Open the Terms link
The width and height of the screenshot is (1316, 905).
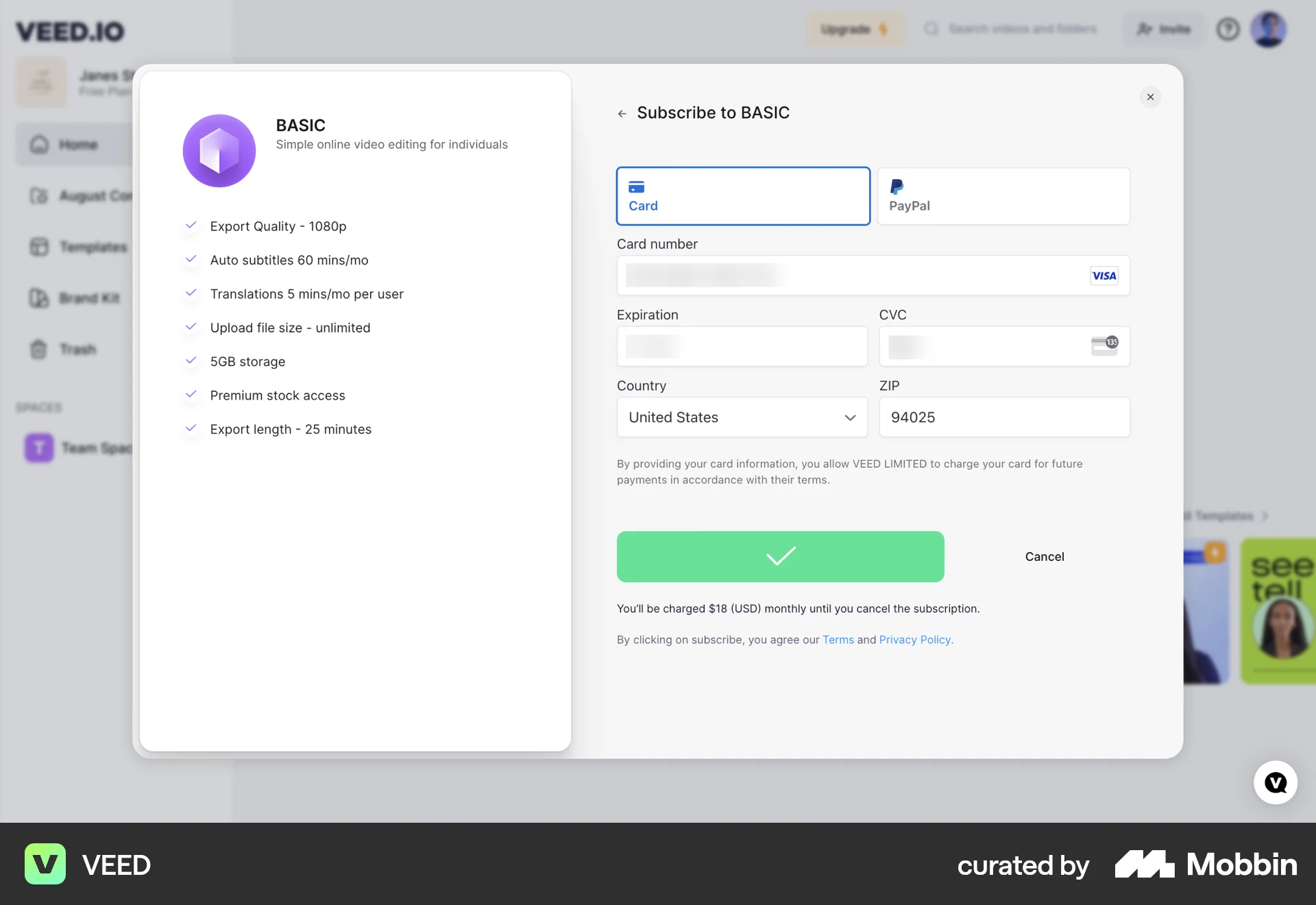tap(838, 640)
